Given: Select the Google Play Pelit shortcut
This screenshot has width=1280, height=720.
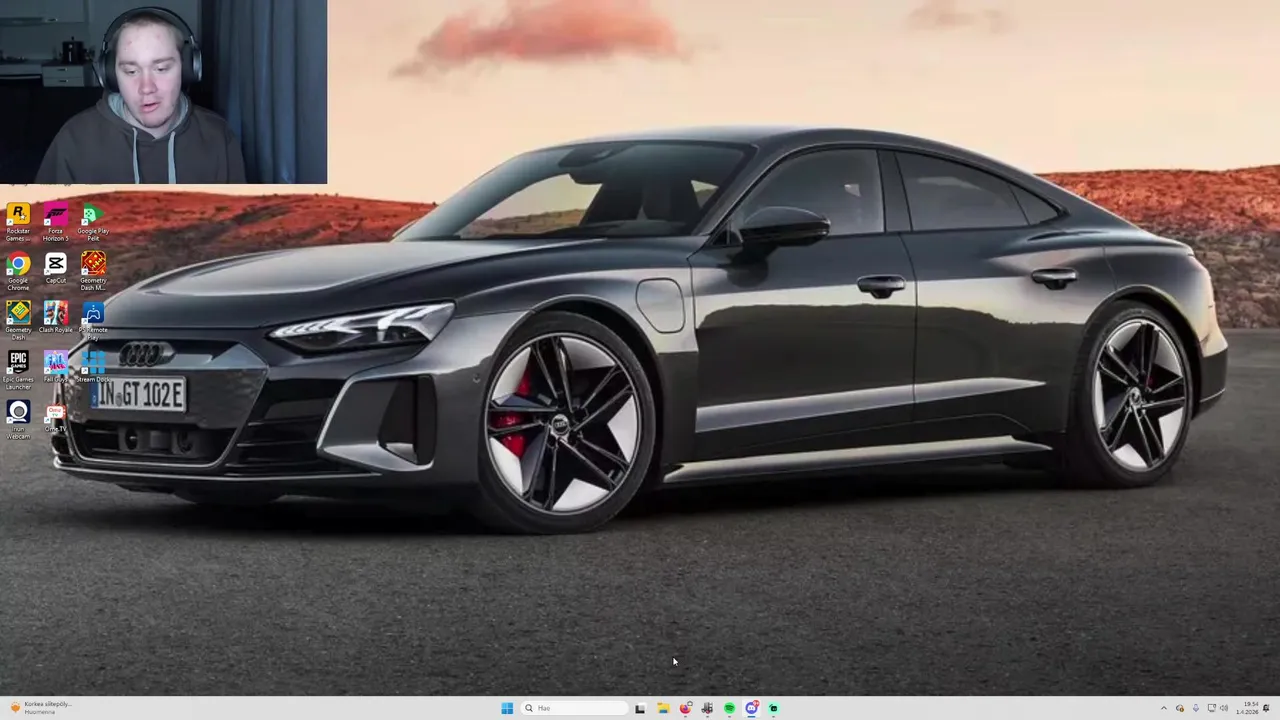Looking at the screenshot, I should coord(93,223).
